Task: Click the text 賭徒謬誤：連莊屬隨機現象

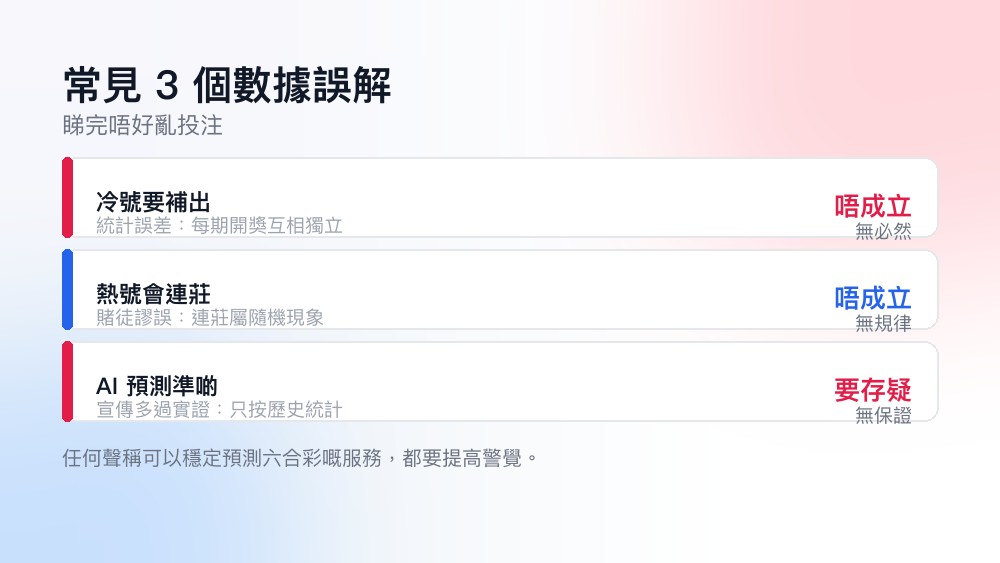Action: click(x=210, y=317)
